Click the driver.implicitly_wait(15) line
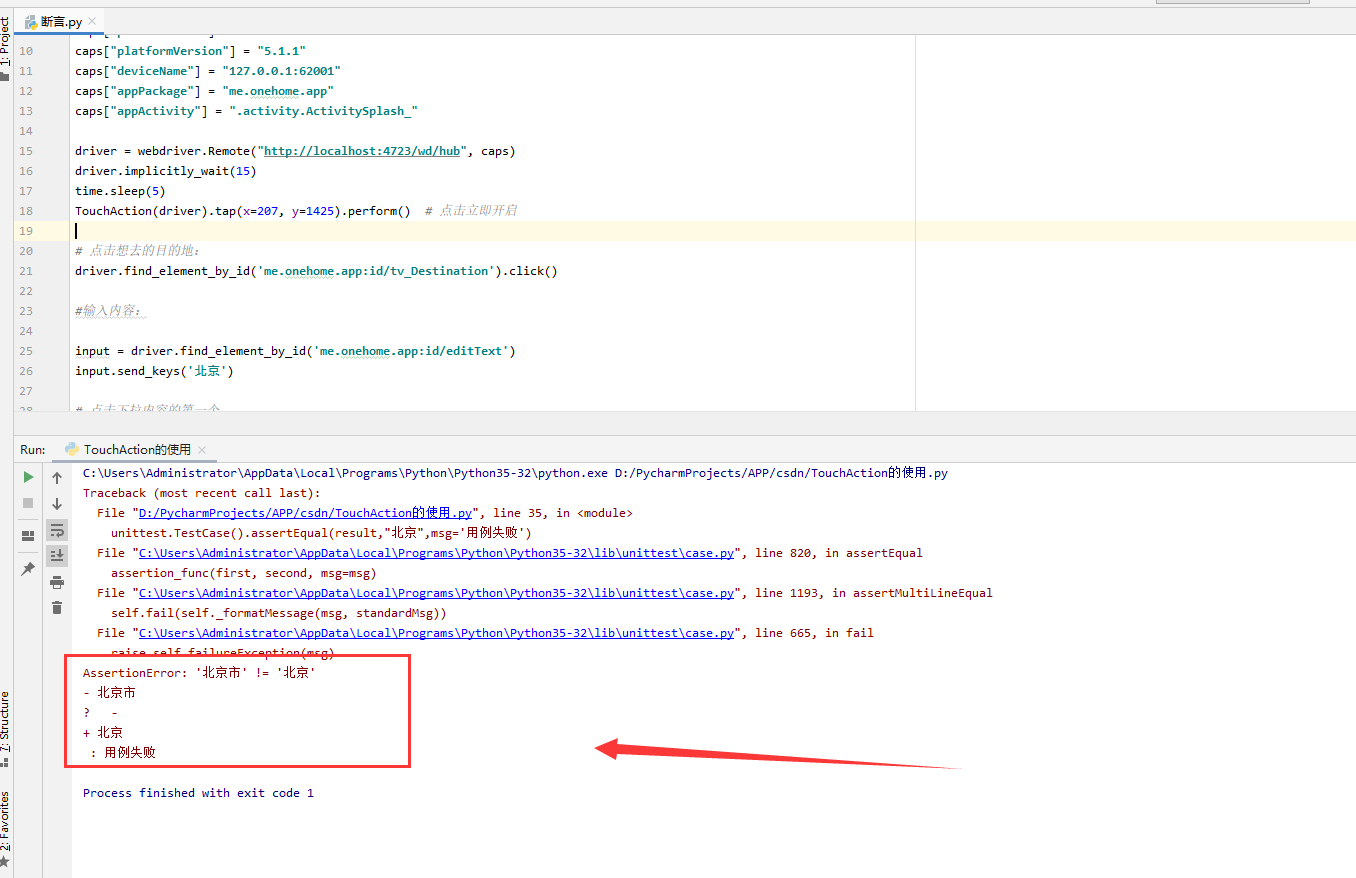Viewport: 1356px width, 878px height. pyautogui.click(x=166, y=171)
